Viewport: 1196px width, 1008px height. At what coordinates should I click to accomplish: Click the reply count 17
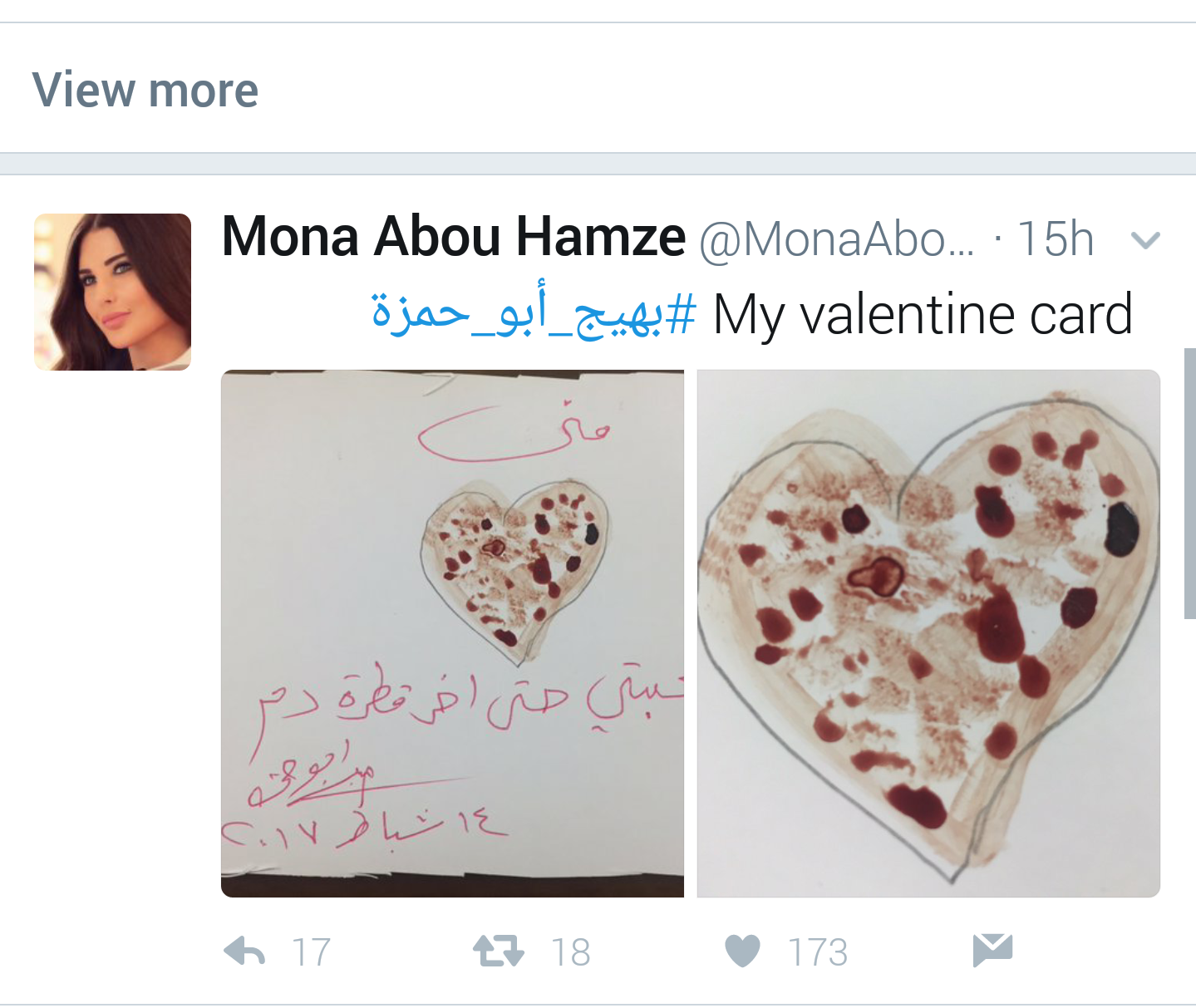point(312,952)
